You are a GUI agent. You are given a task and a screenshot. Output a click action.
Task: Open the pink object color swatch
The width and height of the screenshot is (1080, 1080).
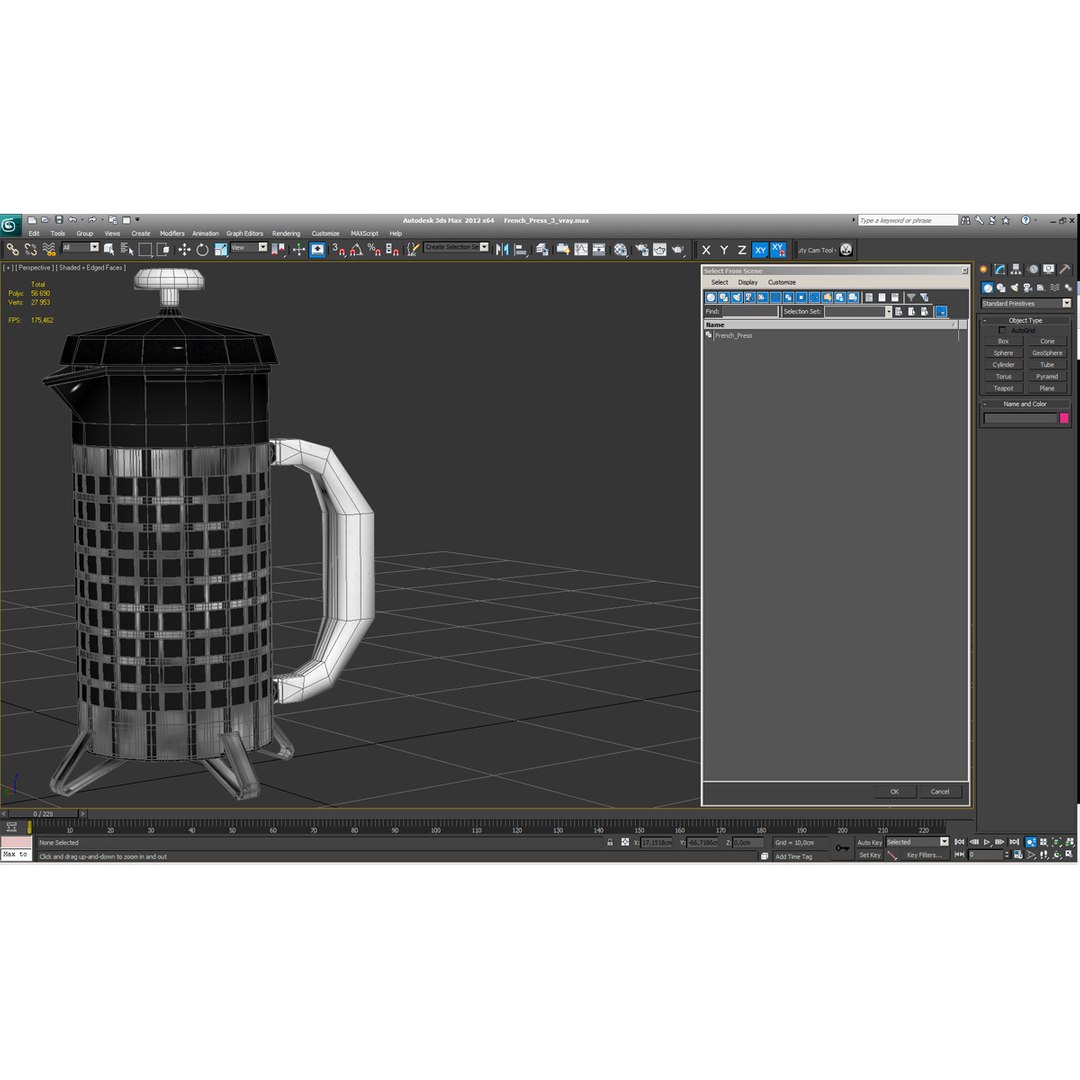pos(1064,418)
